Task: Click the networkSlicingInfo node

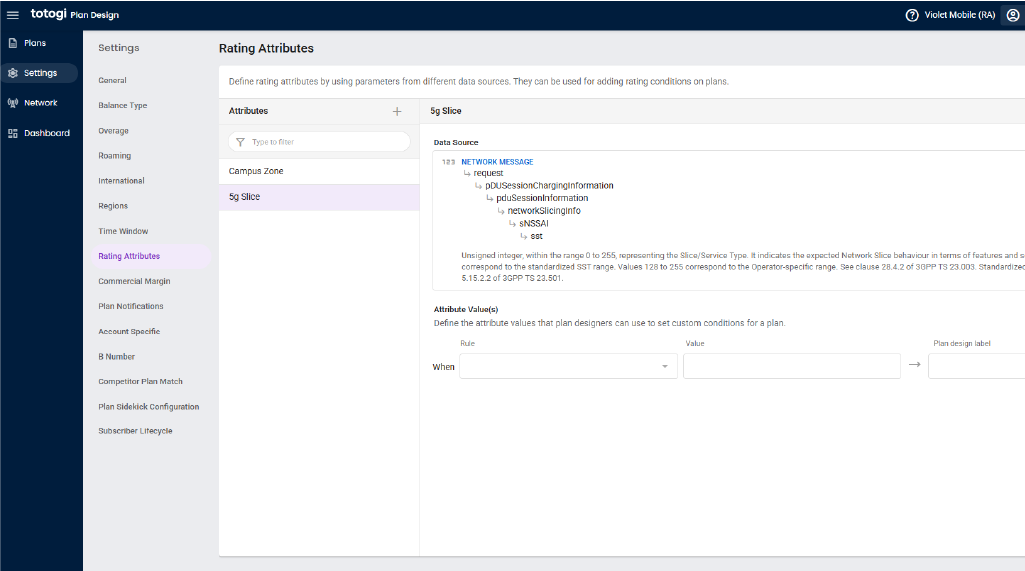Action: click(544, 211)
